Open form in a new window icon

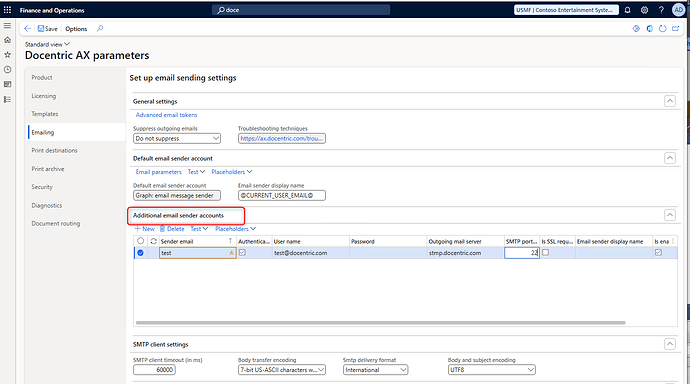tap(675, 29)
